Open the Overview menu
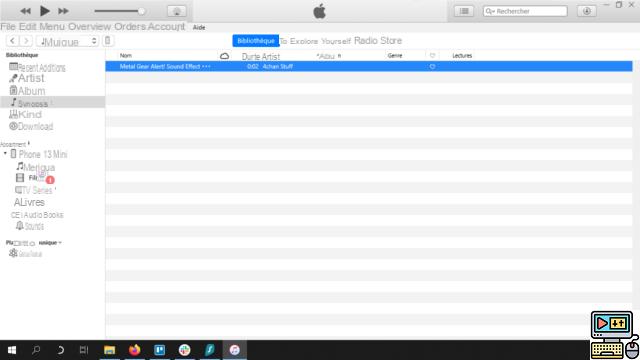 (89, 27)
